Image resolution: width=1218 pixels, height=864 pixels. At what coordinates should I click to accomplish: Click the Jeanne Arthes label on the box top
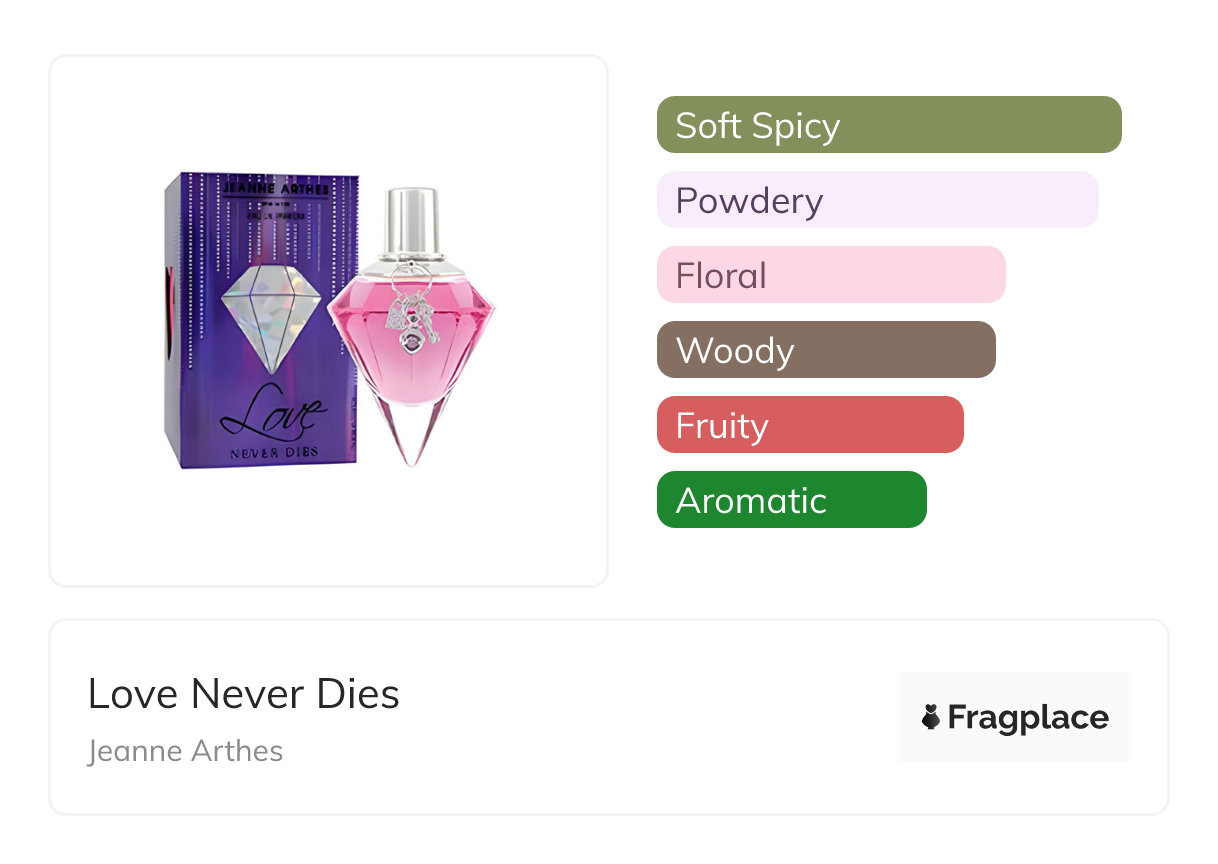pyautogui.click(x=275, y=188)
